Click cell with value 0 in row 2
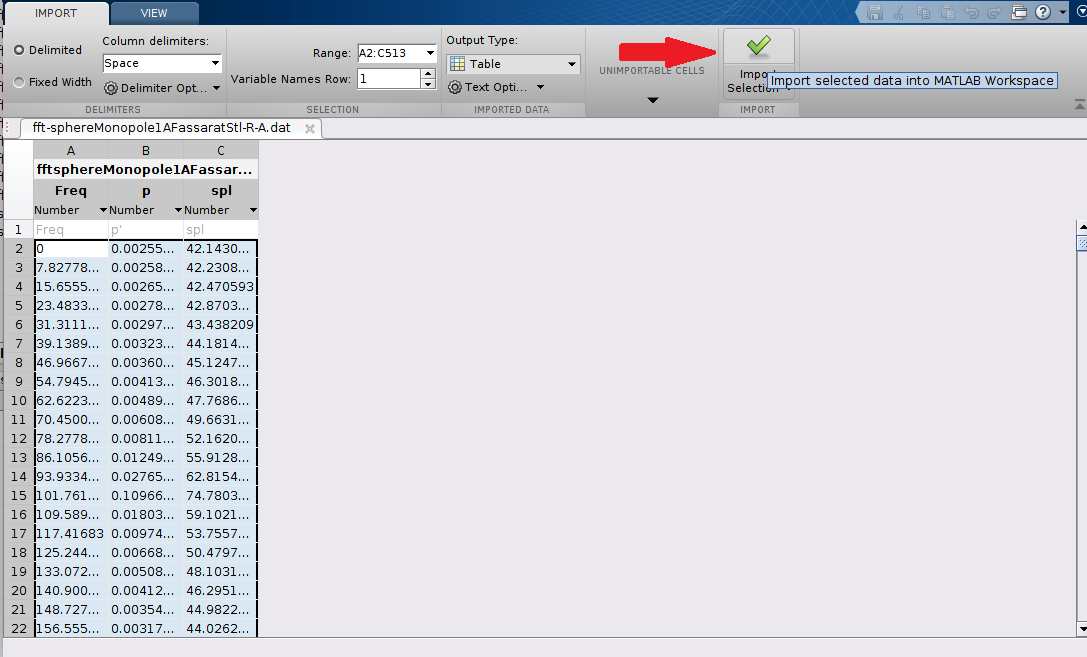The image size is (1087, 657). [x=71, y=248]
